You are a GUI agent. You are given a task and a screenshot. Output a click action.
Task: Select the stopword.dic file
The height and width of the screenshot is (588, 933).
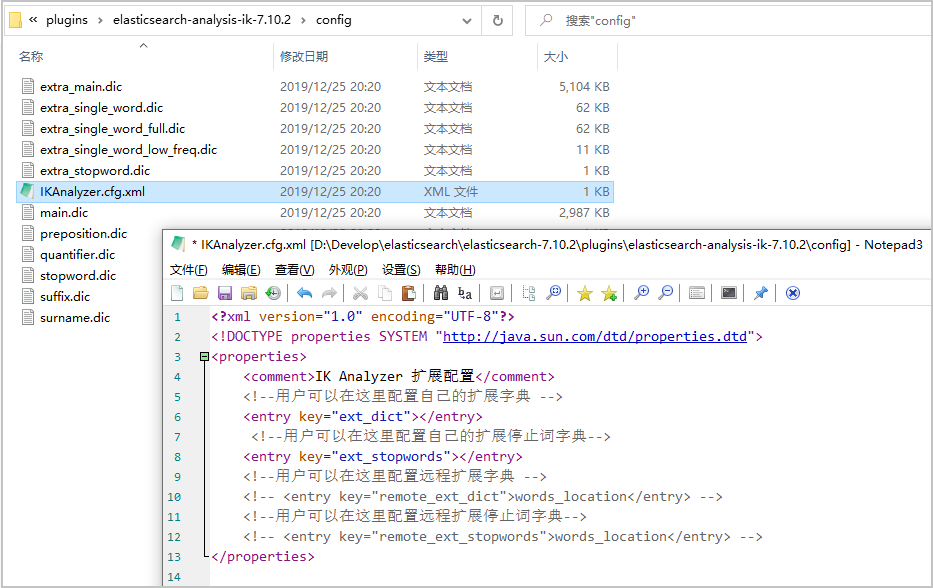pos(78,276)
